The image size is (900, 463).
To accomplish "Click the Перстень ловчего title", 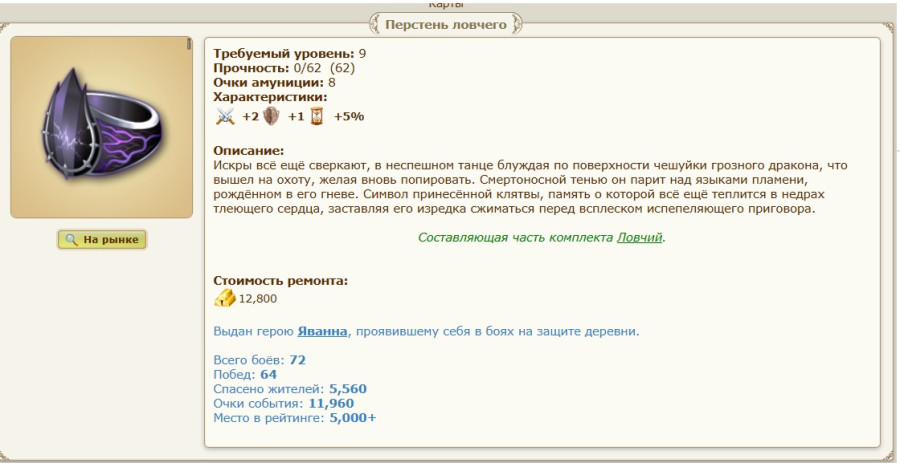I will 446,25.
